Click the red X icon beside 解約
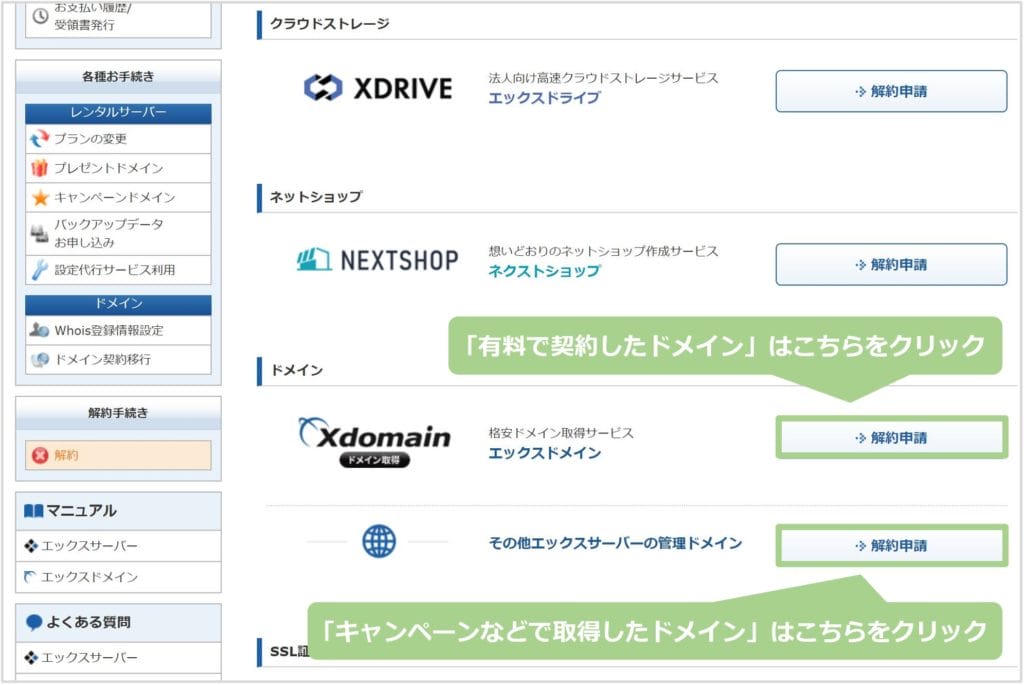 [40, 455]
